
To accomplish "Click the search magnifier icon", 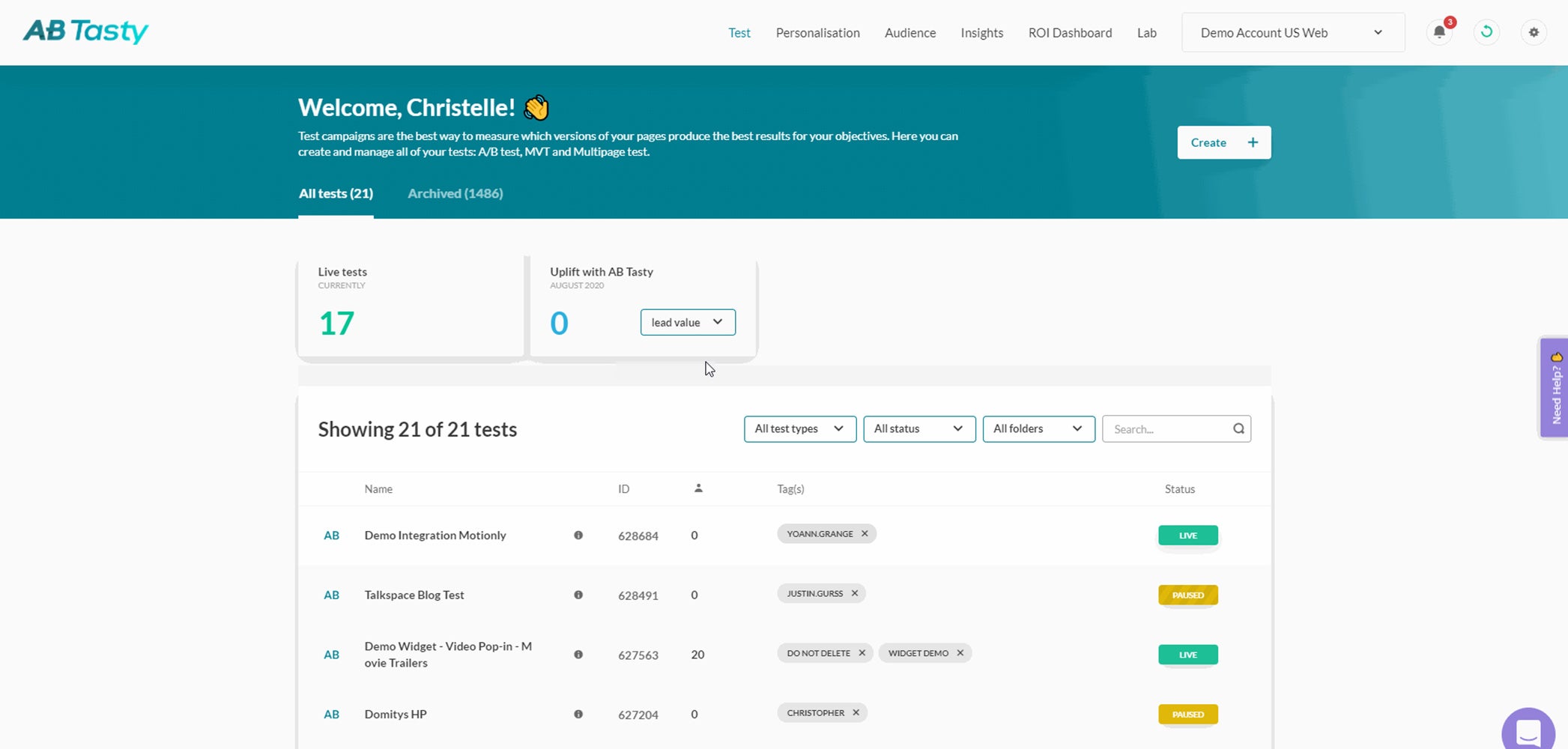I will tap(1238, 428).
